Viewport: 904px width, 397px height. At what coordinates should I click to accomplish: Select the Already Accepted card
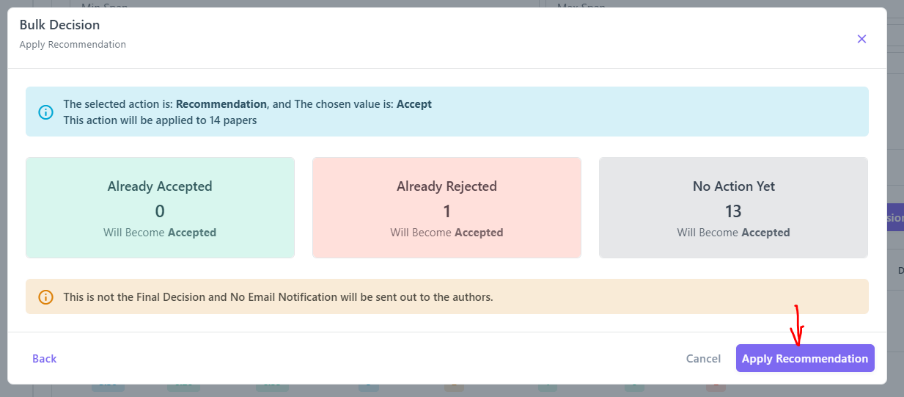point(160,208)
